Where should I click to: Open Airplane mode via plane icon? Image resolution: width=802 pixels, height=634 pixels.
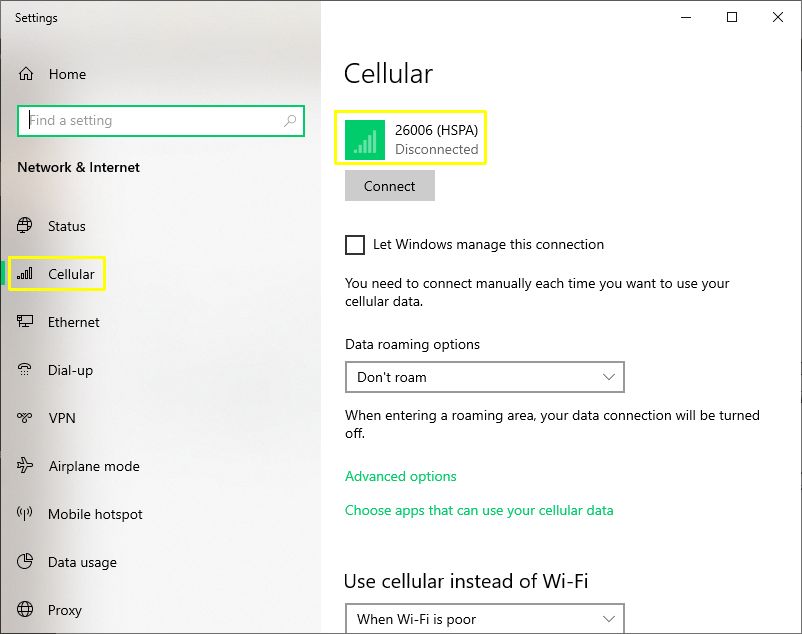coord(25,466)
